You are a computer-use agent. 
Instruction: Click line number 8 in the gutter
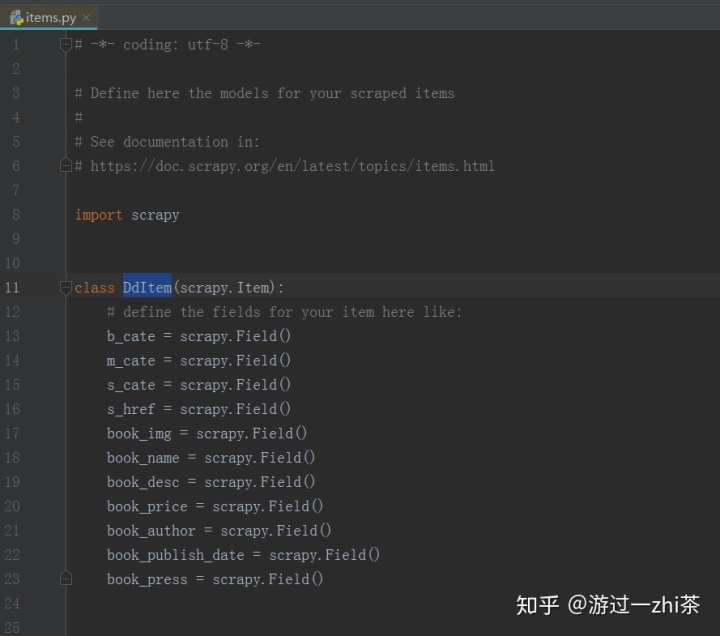click(16, 215)
